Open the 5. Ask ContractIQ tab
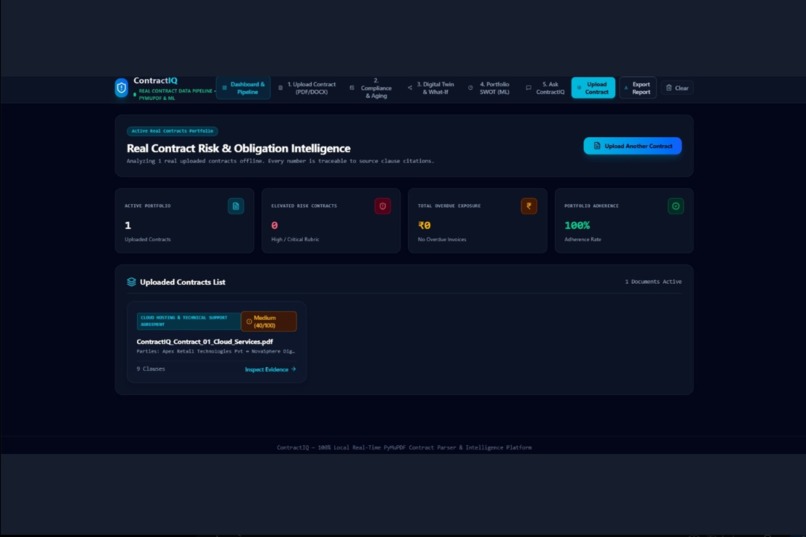This screenshot has width=806, height=537. pyautogui.click(x=545, y=88)
